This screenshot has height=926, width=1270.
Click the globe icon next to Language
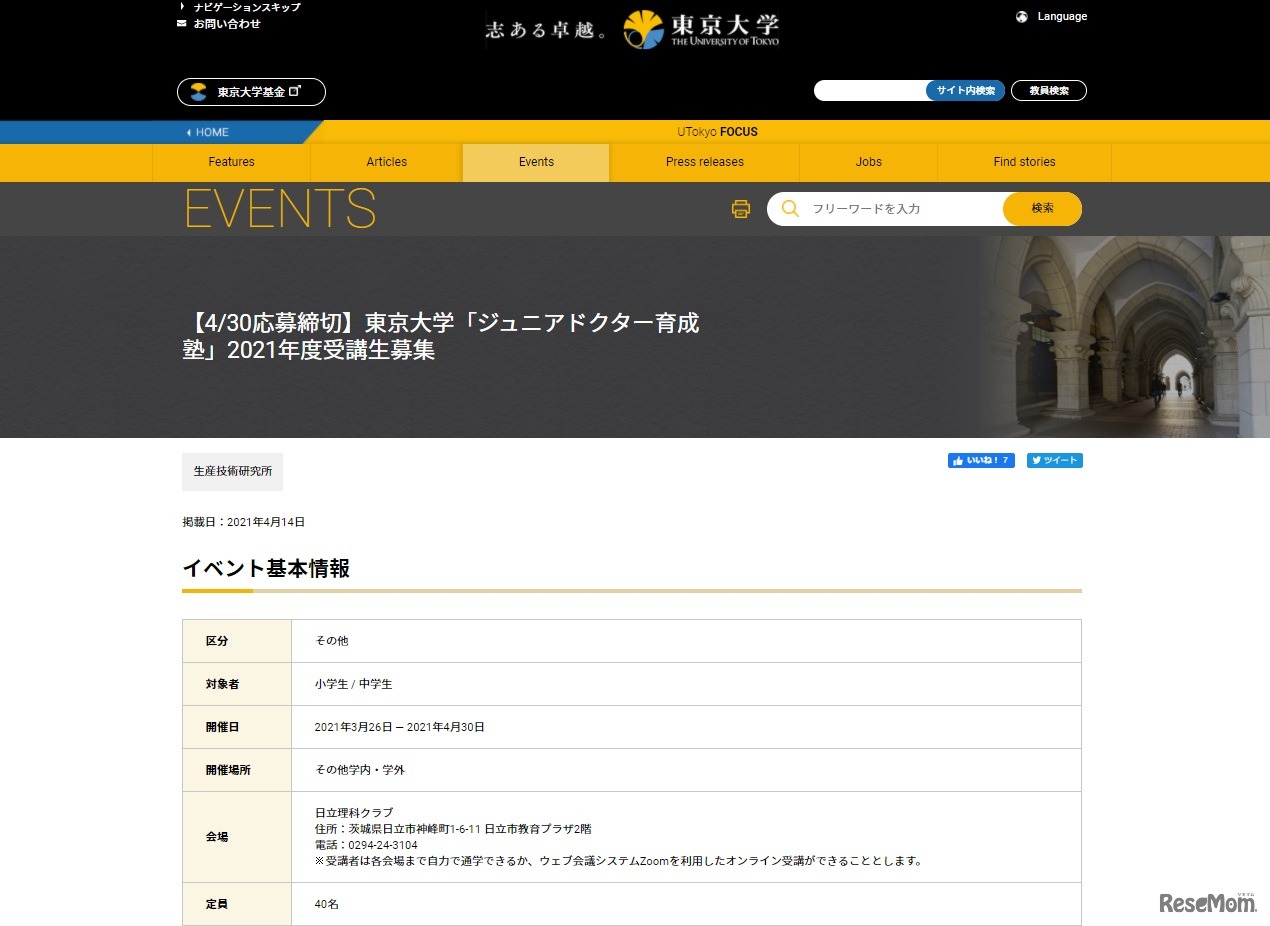[1021, 16]
